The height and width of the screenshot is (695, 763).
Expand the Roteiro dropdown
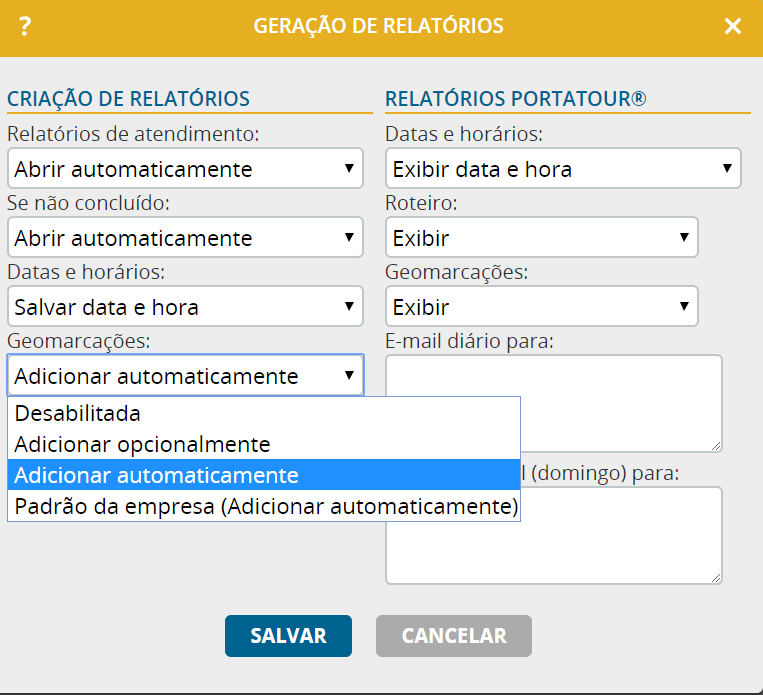click(542, 238)
